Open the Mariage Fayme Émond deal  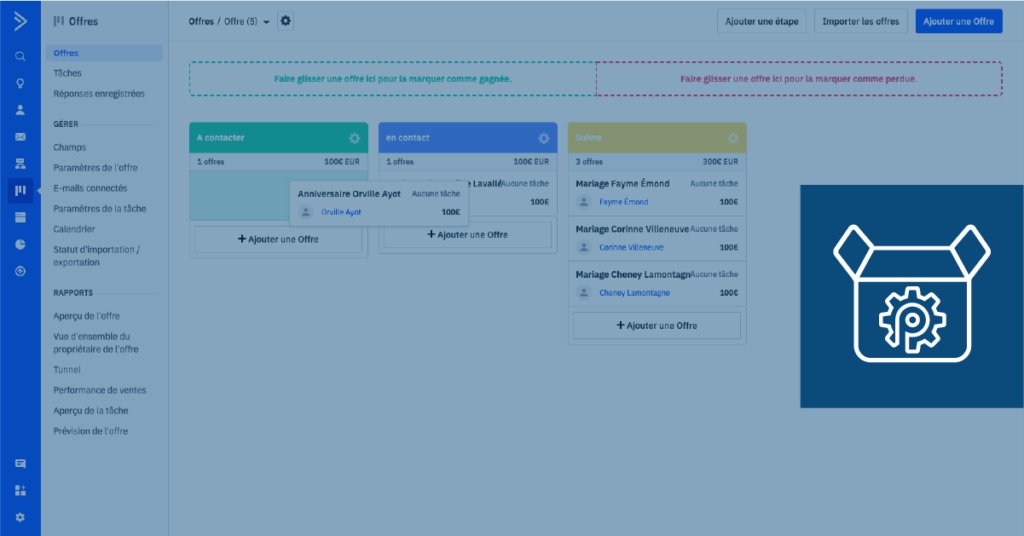point(622,183)
